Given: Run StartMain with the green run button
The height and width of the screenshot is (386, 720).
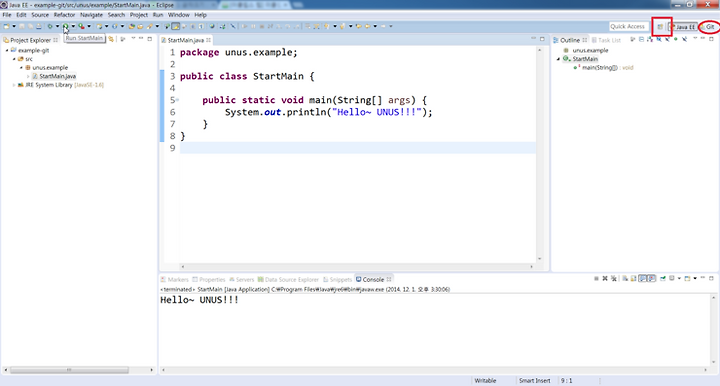Looking at the screenshot, I should tap(65, 26).
